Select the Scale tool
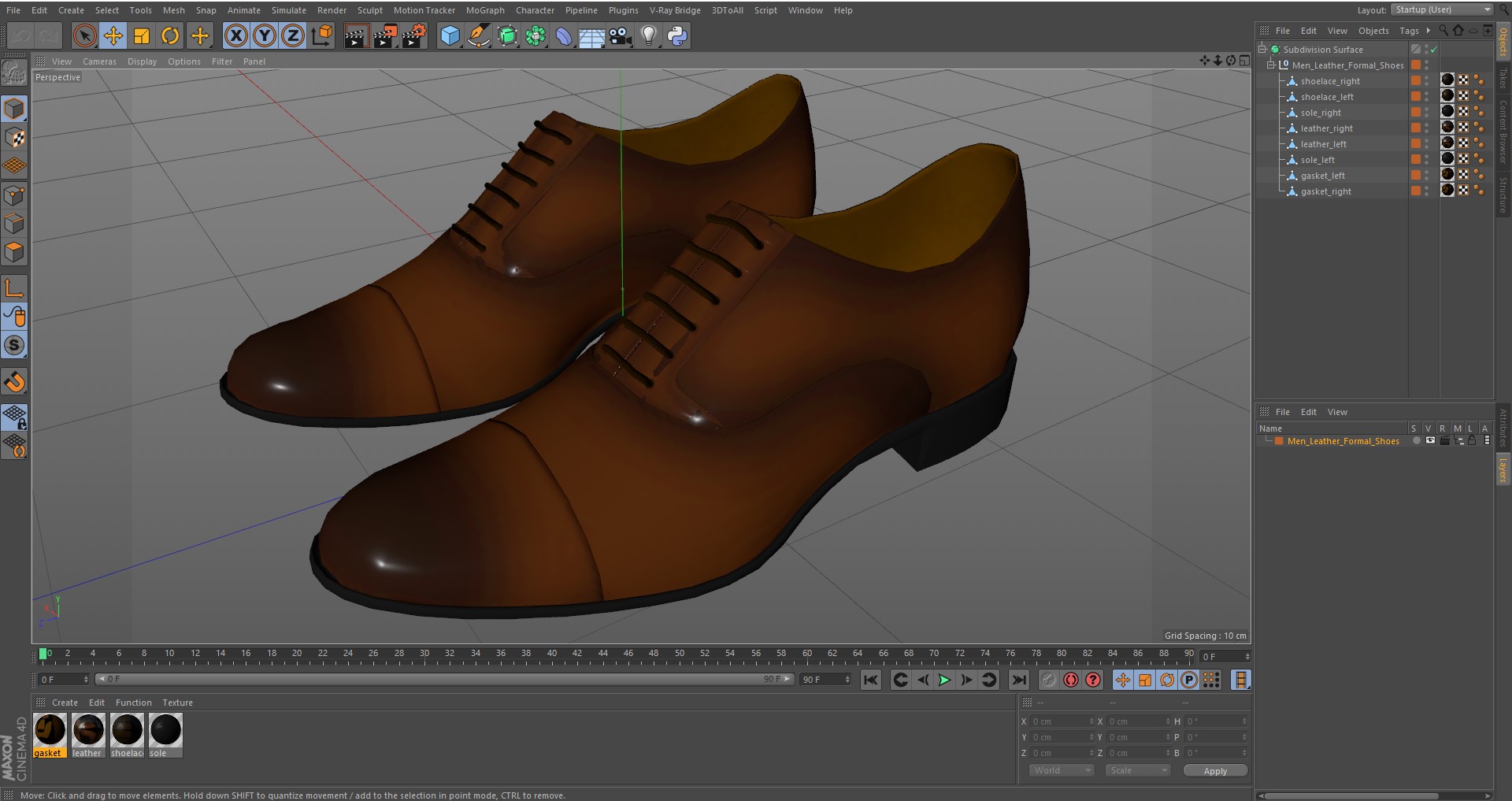This screenshot has height=801, width=1512. [142, 35]
